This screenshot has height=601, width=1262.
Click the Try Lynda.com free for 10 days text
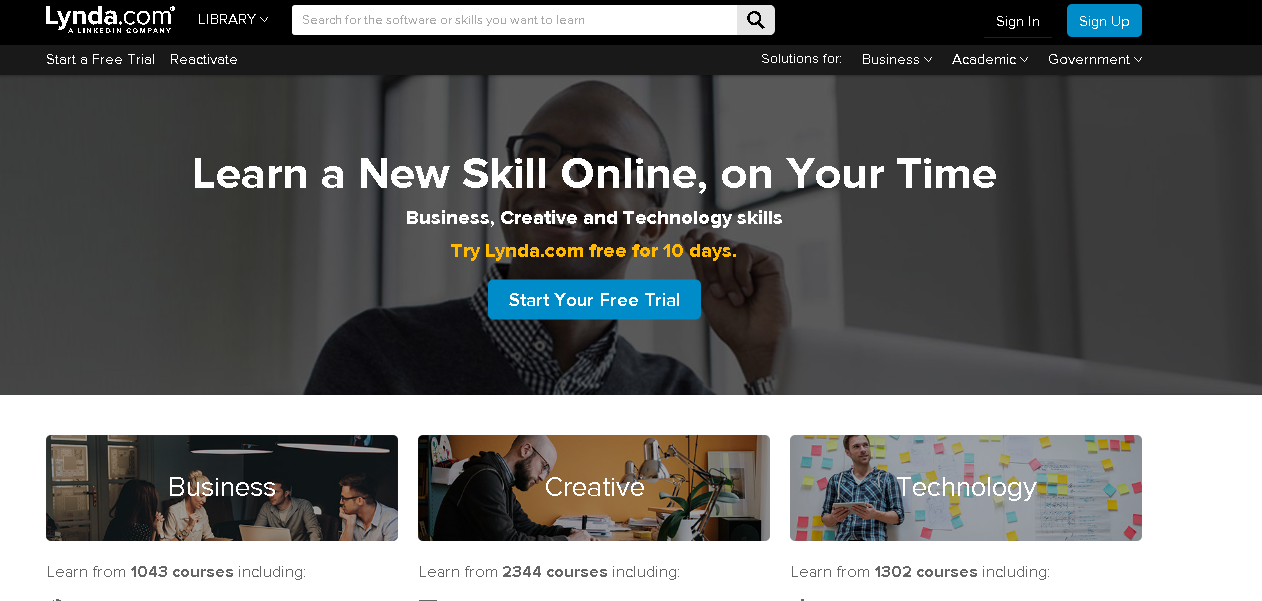[594, 251]
